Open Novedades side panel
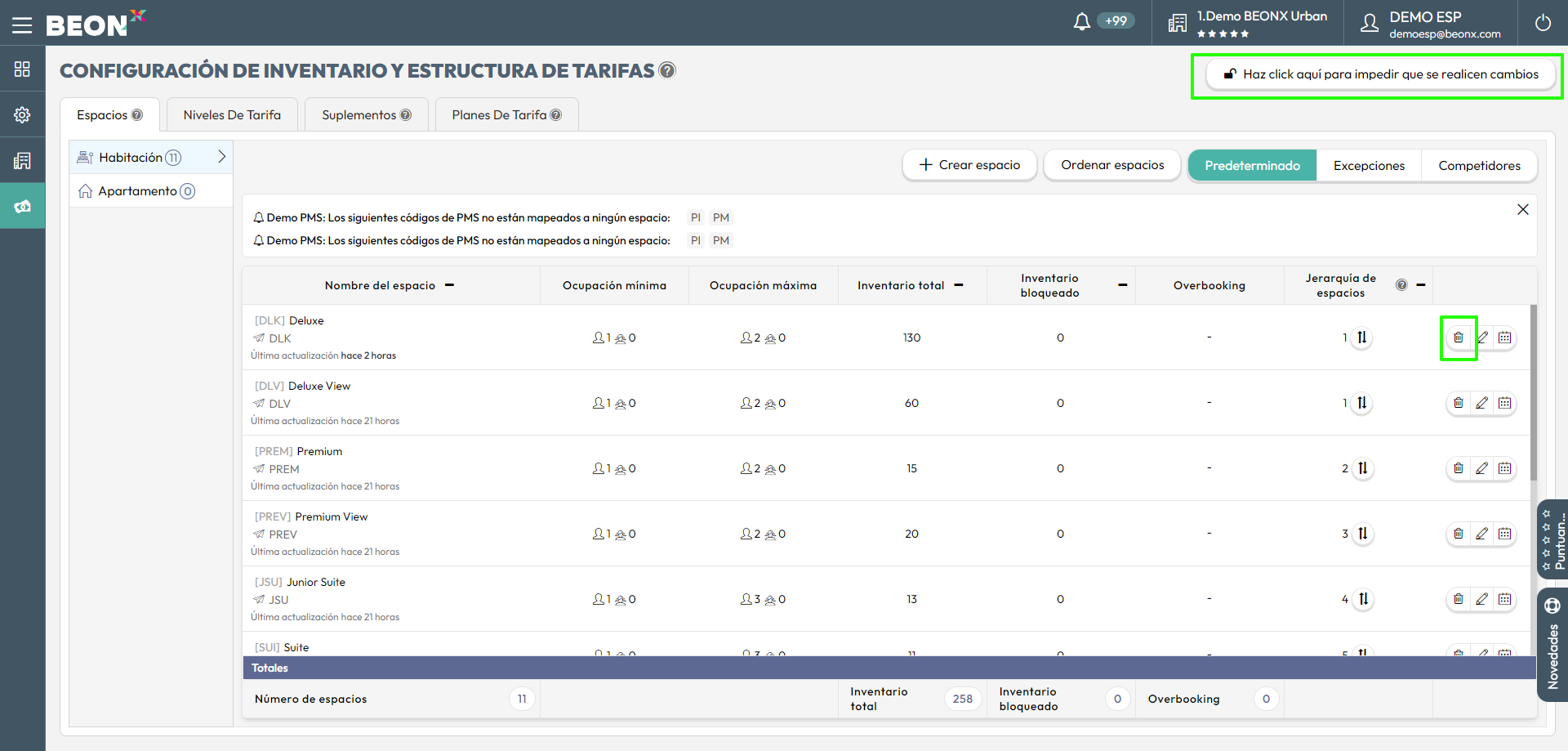 1552,645
